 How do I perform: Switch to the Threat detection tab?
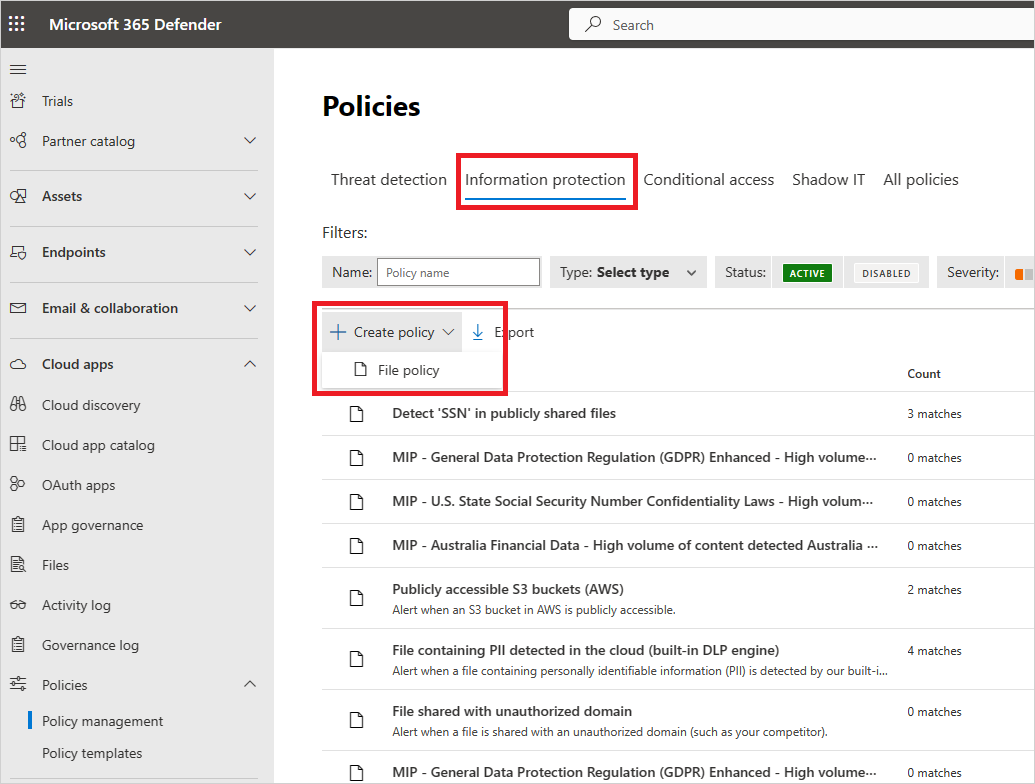[388, 180]
